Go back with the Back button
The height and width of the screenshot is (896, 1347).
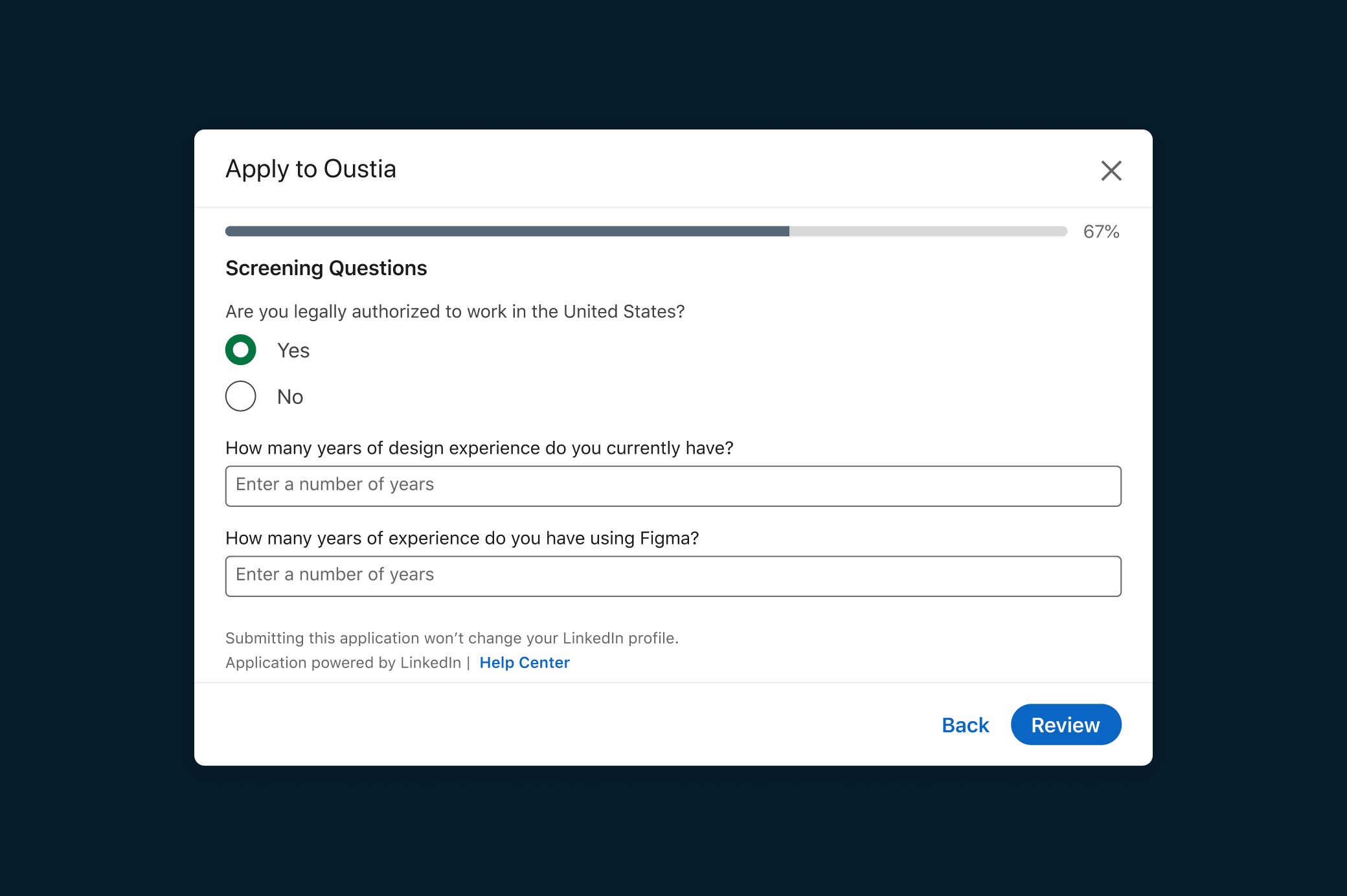[965, 725]
